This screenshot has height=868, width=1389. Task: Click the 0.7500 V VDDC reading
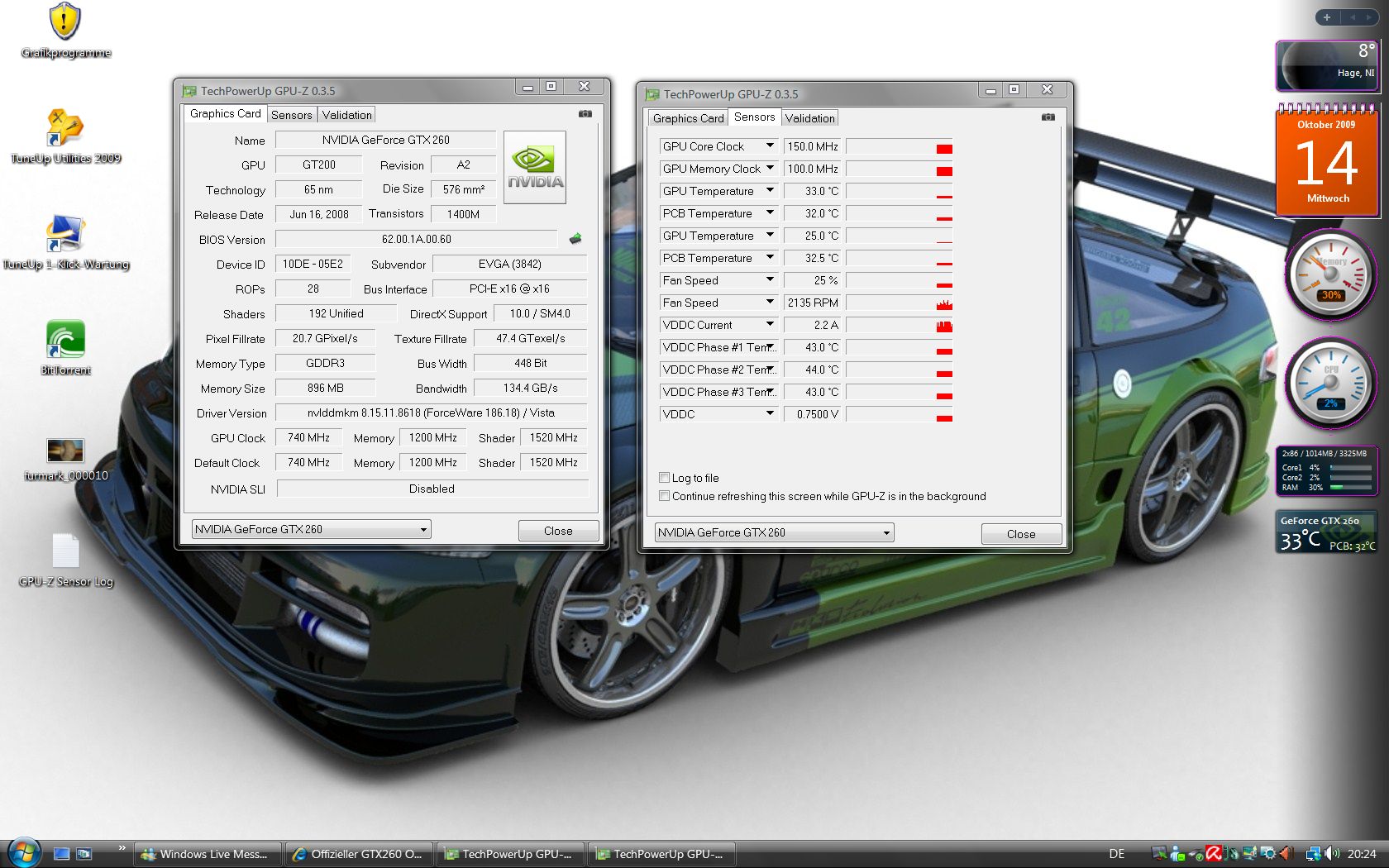[x=812, y=414]
